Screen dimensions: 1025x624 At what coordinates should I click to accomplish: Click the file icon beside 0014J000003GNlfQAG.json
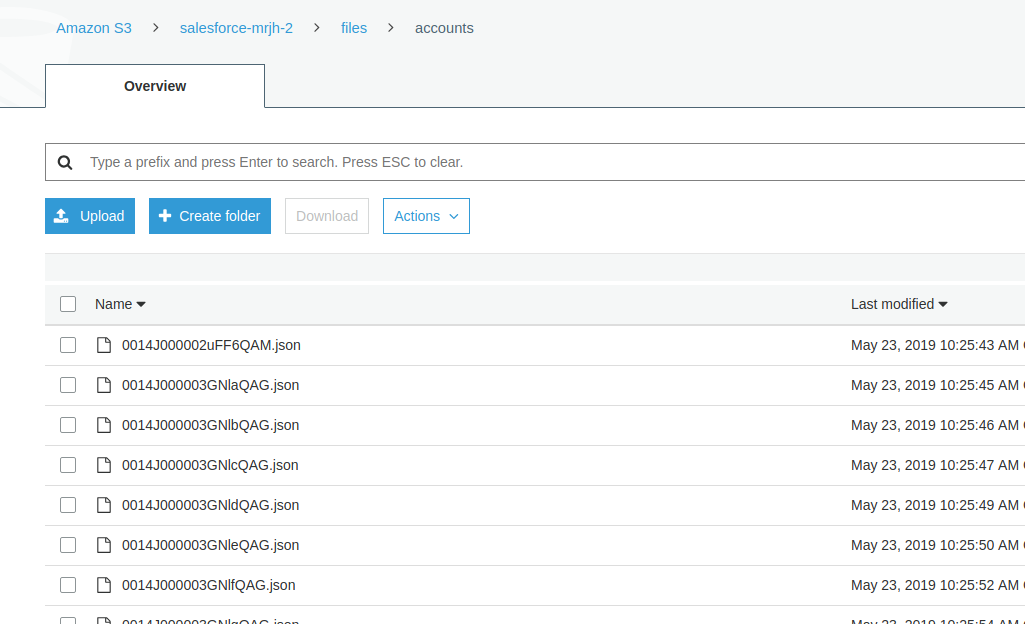[x=104, y=584]
